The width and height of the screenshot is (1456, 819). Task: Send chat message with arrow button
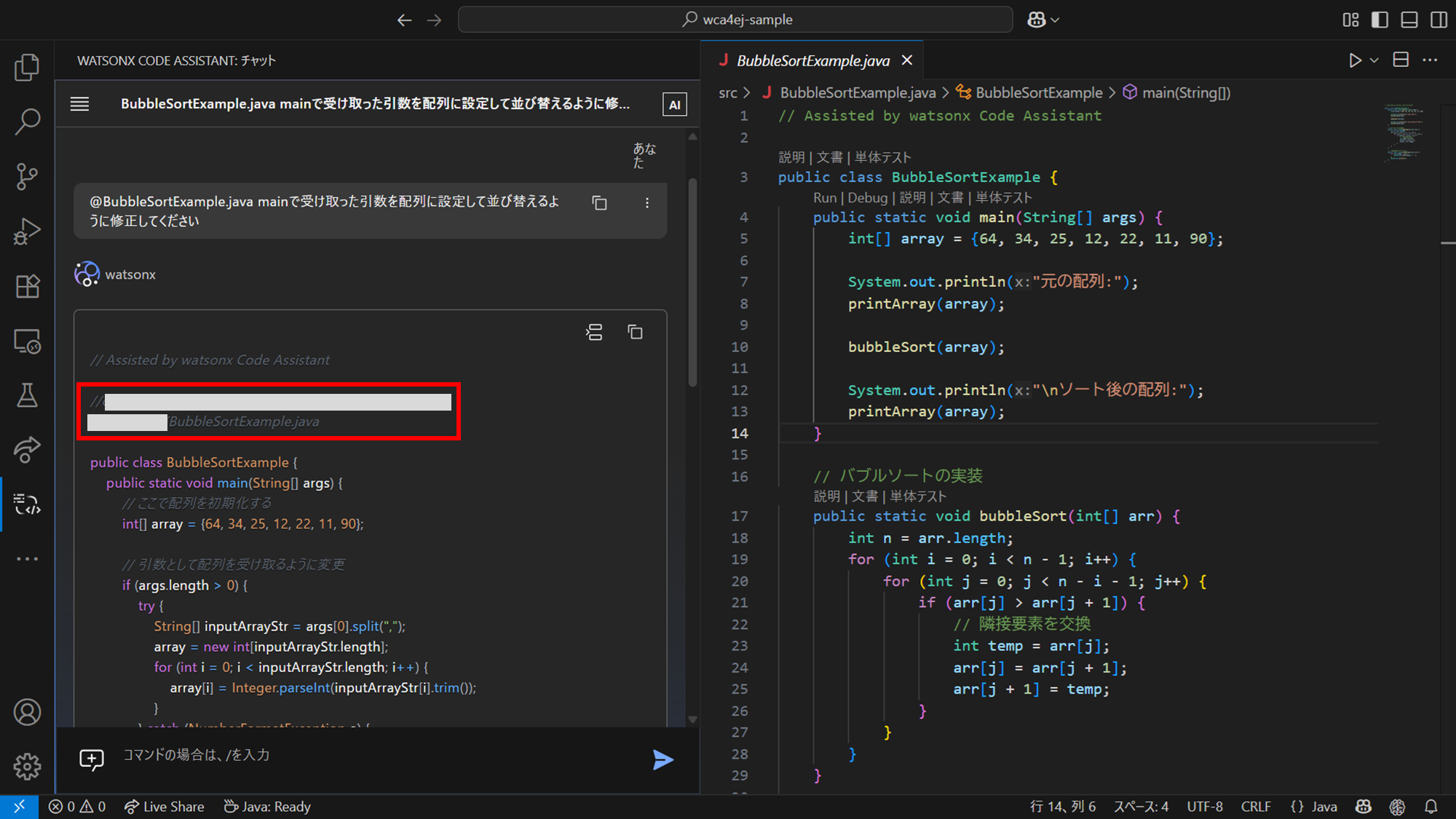662,760
